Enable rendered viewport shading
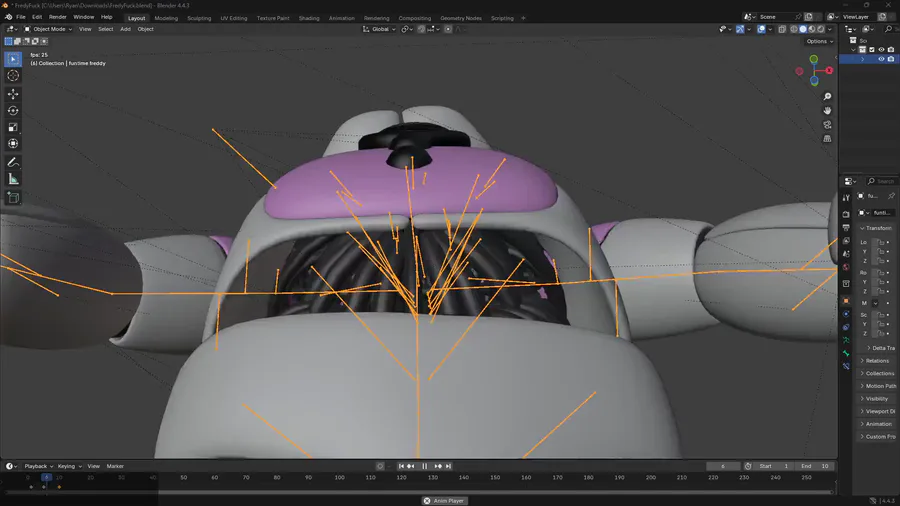This screenshot has width=900, height=506. 820,29
